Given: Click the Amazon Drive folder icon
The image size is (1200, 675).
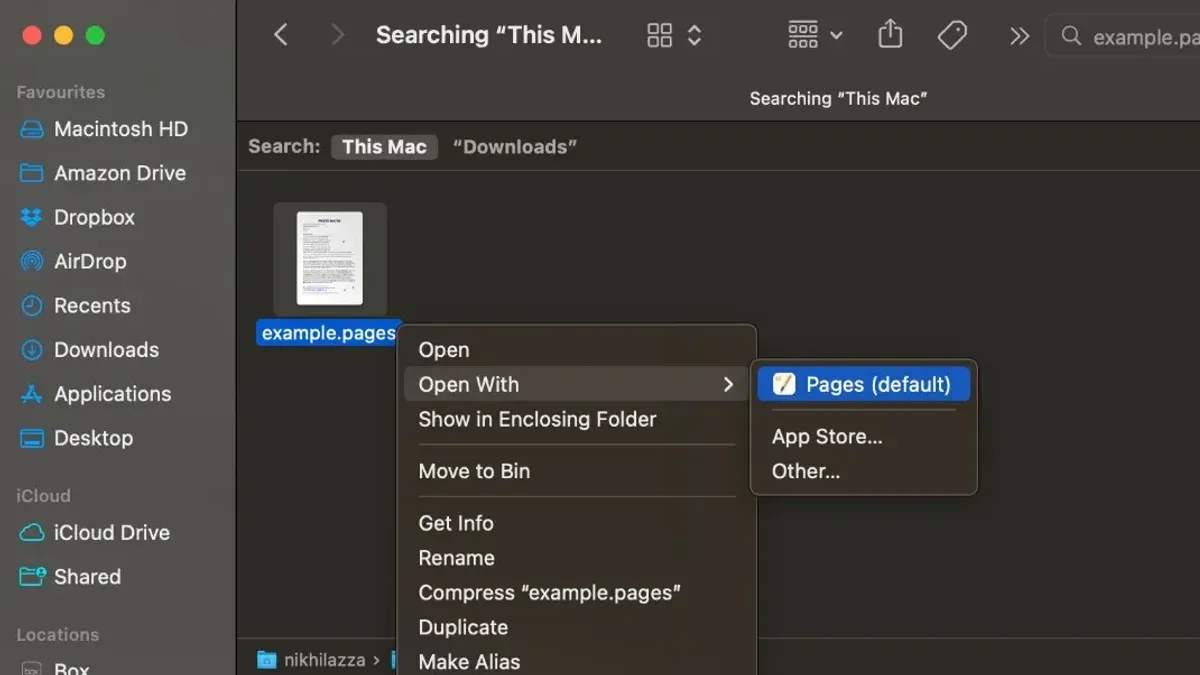Looking at the screenshot, I should click(x=32, y=173).
